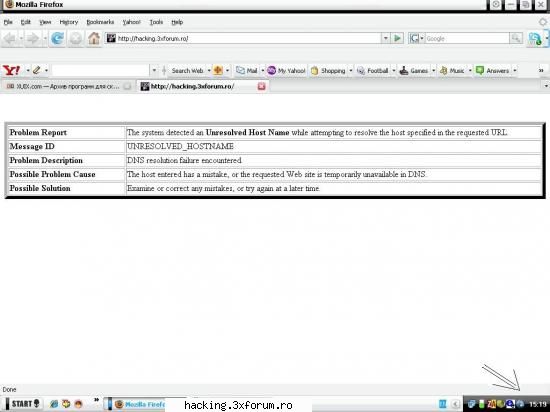Expand Yahoo search box dropdown

coord(154,70)
